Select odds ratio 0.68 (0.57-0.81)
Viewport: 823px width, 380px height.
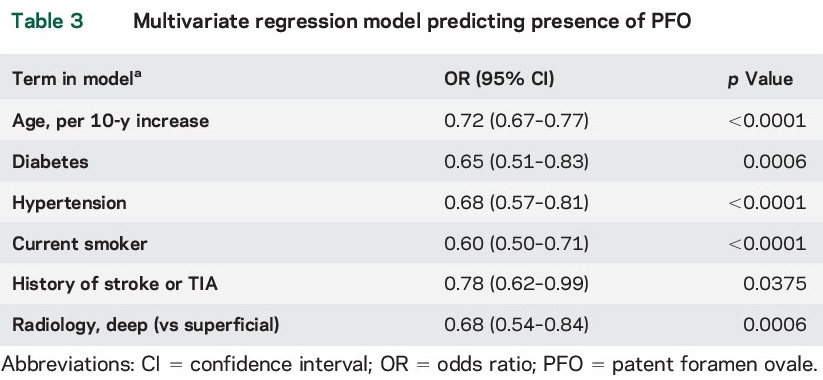[x=516, y=203]
